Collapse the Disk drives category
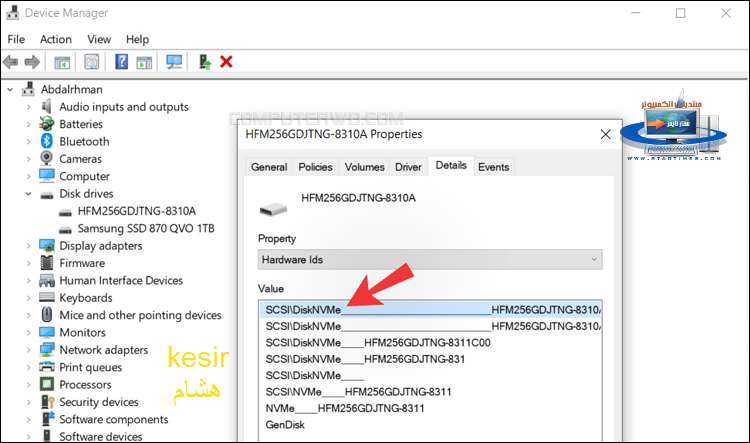The height and width of the screenshot is (443, 750). (x=28, y=194)
